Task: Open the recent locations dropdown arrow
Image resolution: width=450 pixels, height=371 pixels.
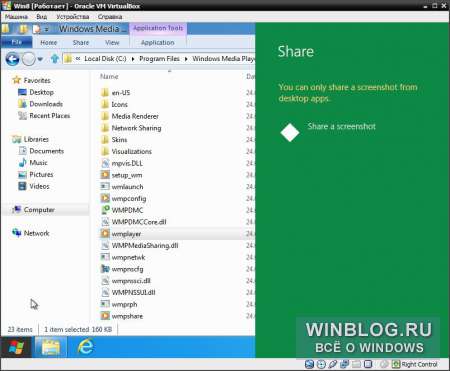Action: [40, 59]
